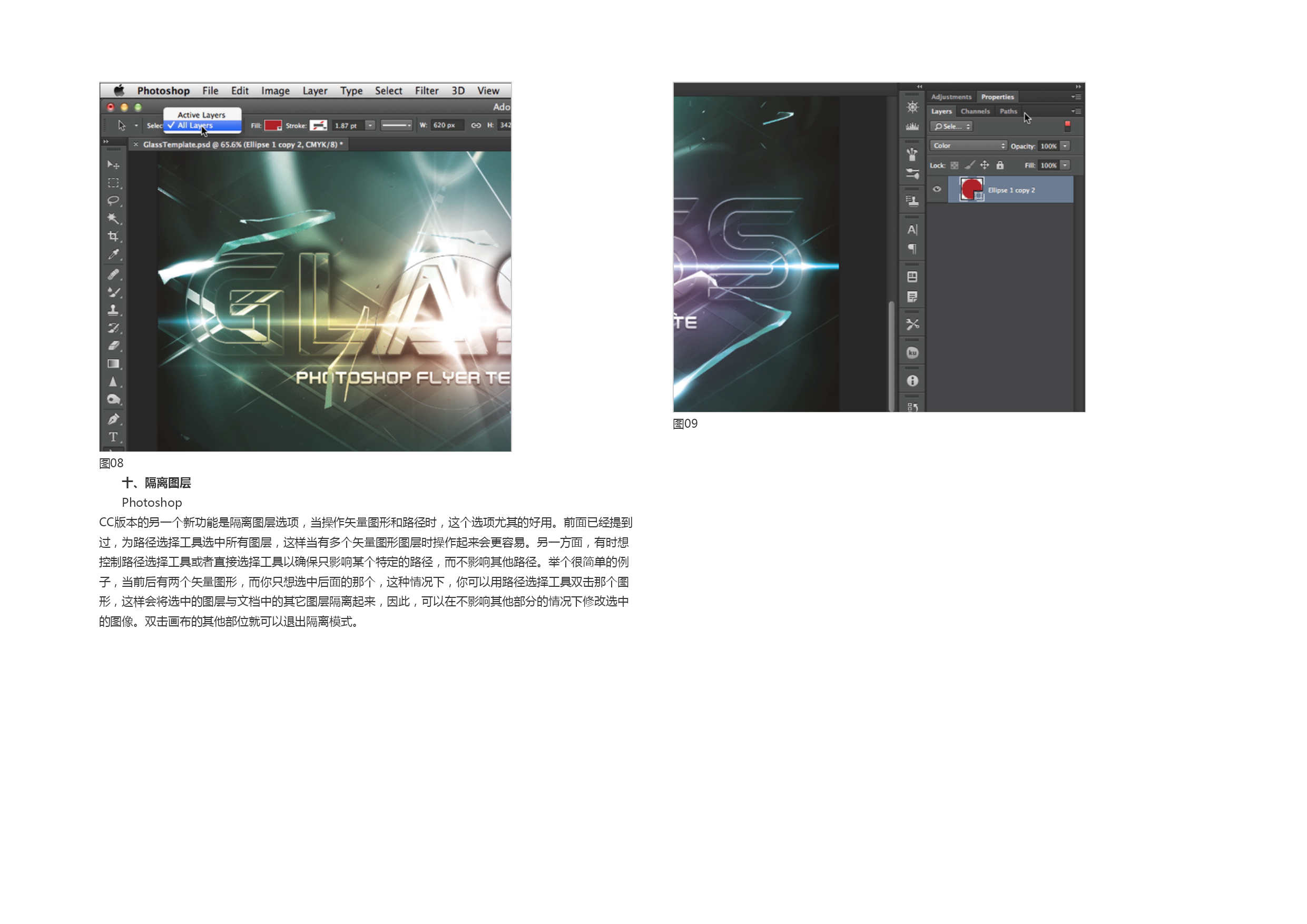The image size is (1307, 924).
Task: Toggle the red layer filter switch
Action: point(1067,126)
